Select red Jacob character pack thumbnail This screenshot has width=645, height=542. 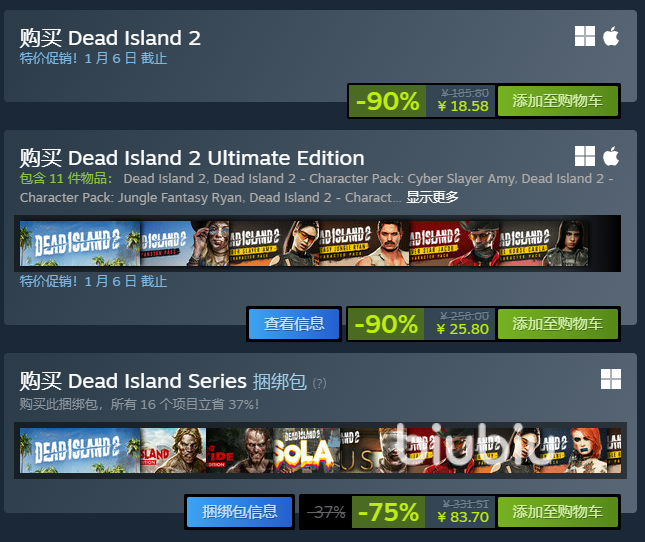point(454,243)
